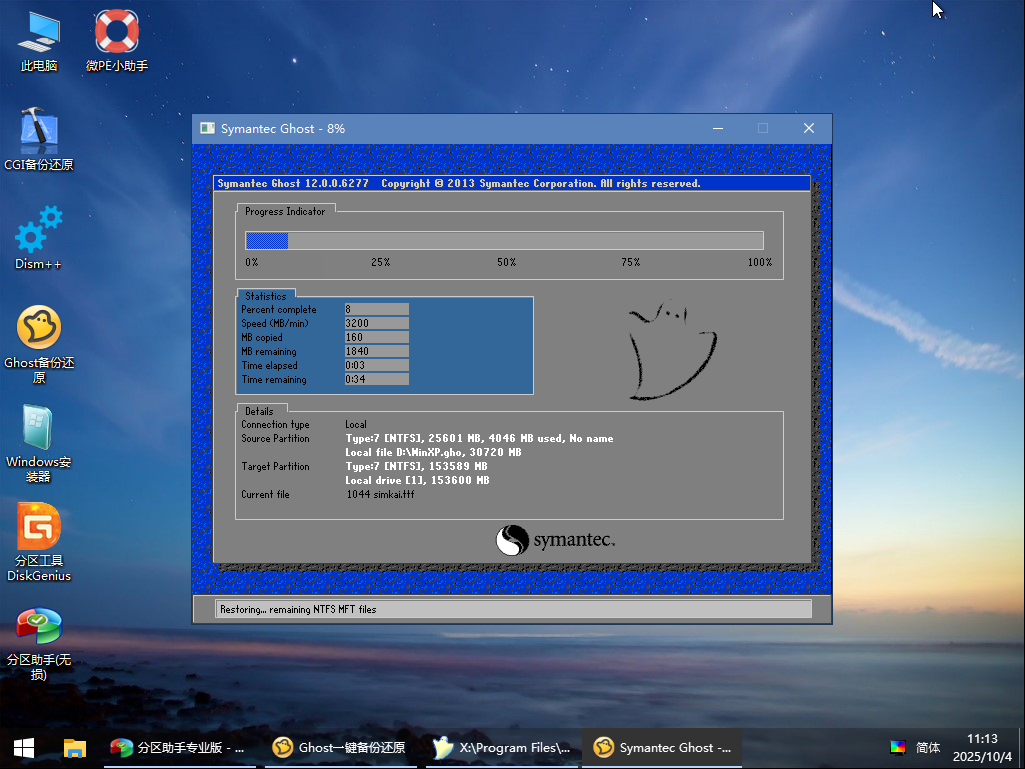This screenshot has height=769, width=1025.
Task: Click the Symantec Ghost window title icon
Action: point(207,128)
